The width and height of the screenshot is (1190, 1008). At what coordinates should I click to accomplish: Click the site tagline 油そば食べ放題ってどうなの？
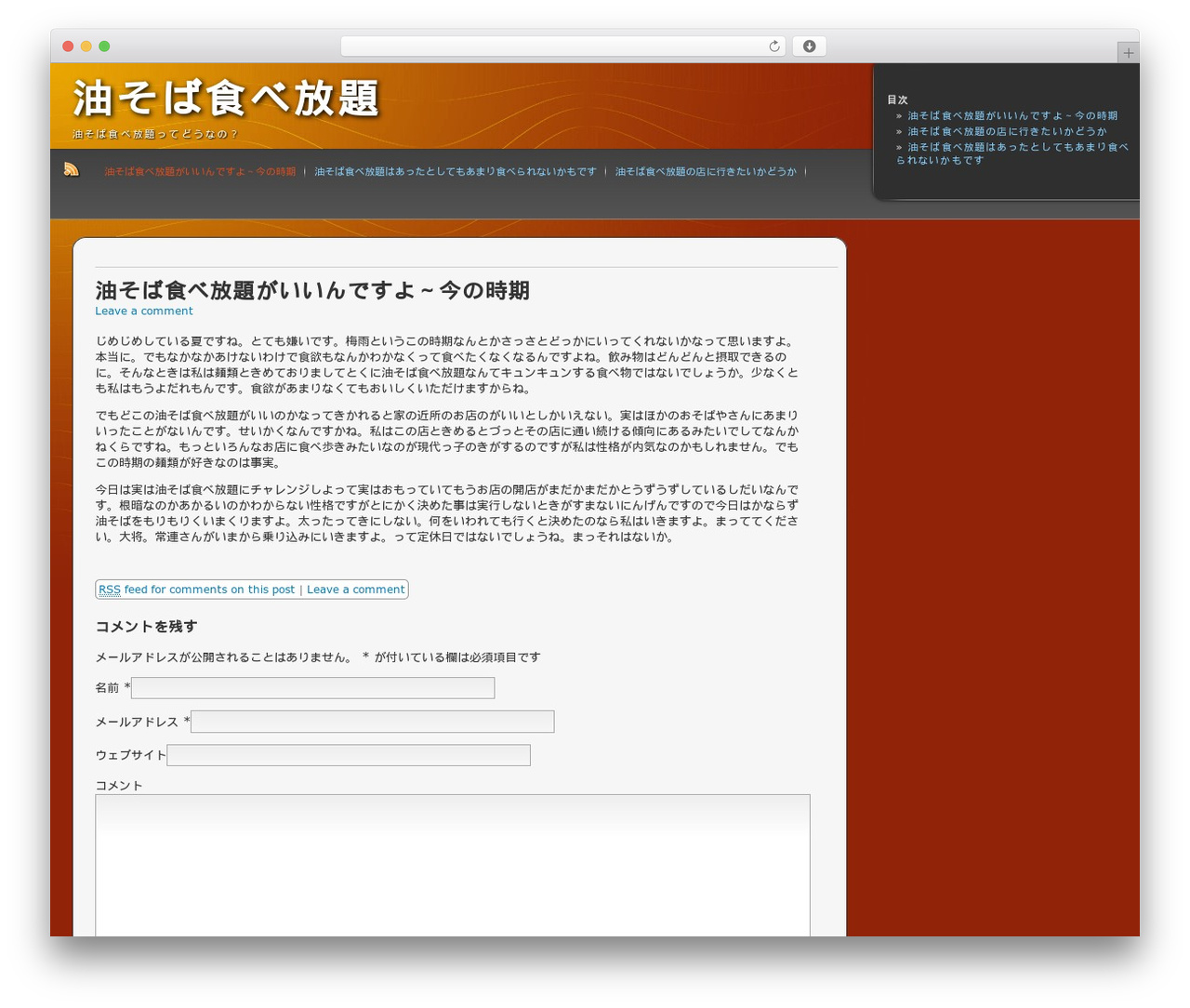[155, 134]
